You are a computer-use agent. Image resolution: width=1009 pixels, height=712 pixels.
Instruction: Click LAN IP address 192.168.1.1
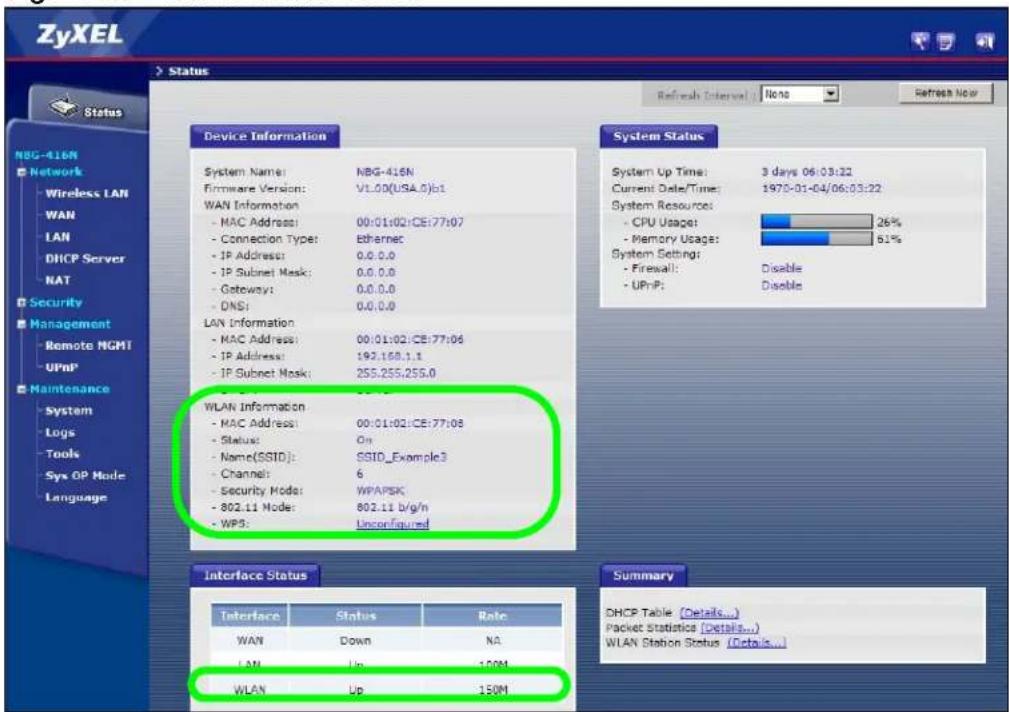coord(389,356)
